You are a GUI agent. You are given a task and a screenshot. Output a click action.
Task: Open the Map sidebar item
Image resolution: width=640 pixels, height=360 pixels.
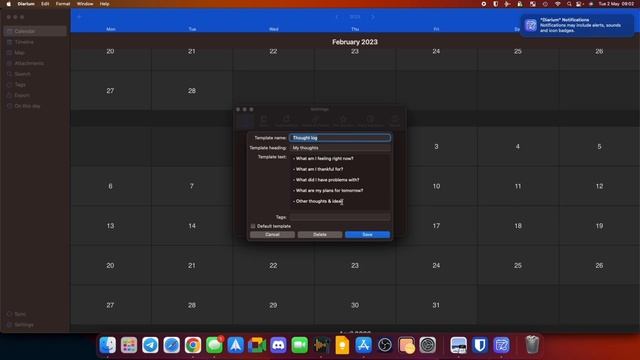(x=35, y=53)
